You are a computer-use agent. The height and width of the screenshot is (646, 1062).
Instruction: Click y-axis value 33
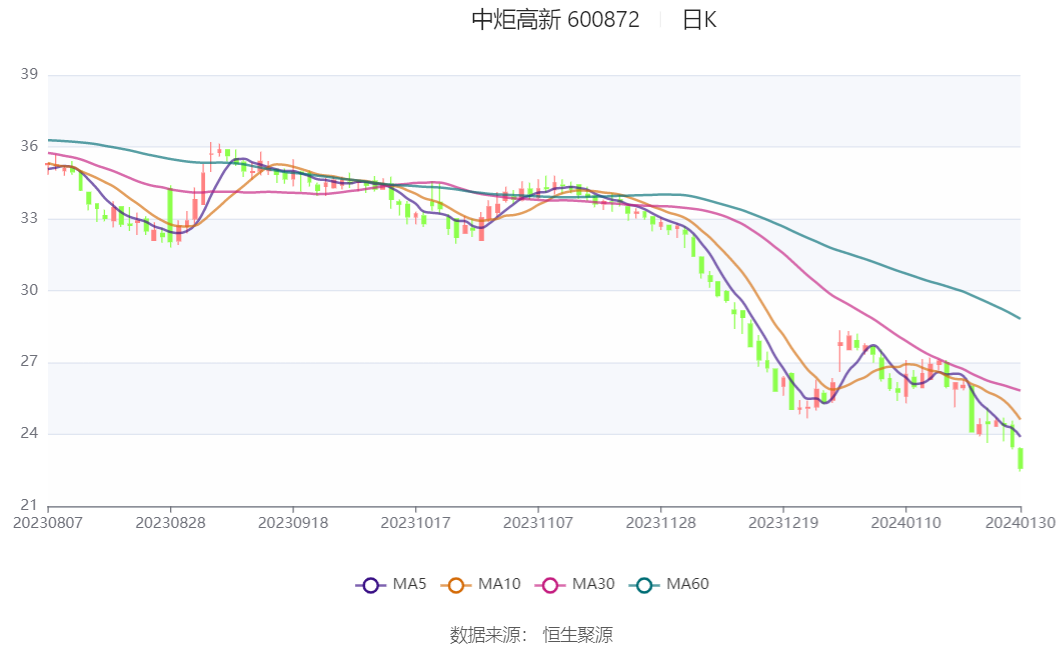[x=29, y=218]
